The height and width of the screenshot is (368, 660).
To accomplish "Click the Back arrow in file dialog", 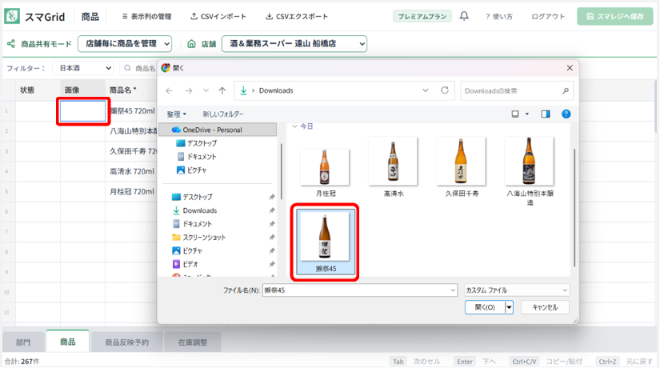I will click(169, 91).
